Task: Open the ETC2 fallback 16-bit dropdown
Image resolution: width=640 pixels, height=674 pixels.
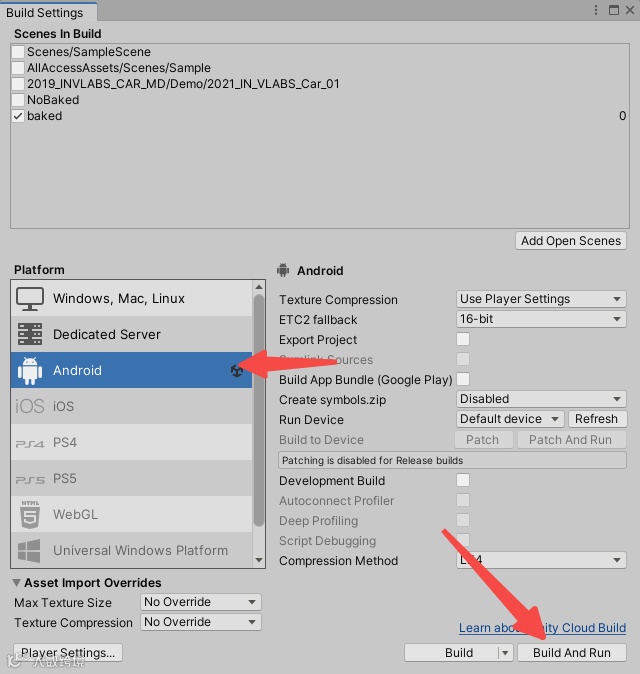Action: tap(541, 319)
